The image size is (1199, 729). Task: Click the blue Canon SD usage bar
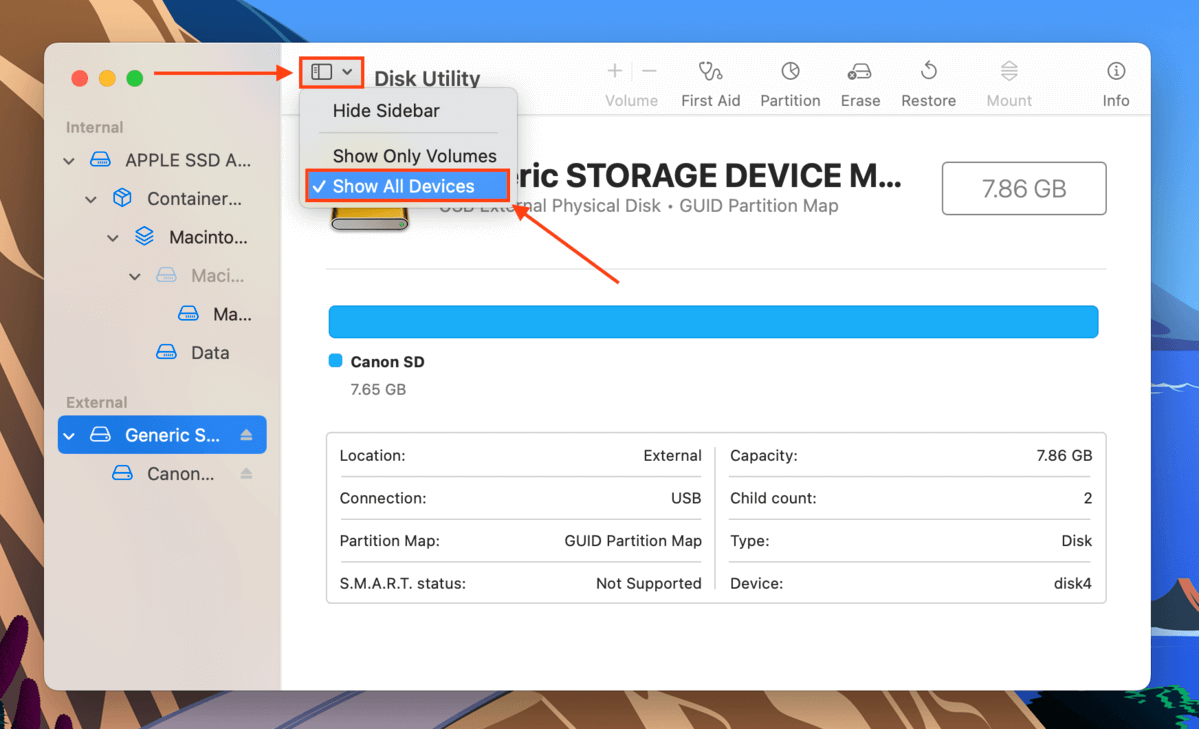(x=713, y=321)
